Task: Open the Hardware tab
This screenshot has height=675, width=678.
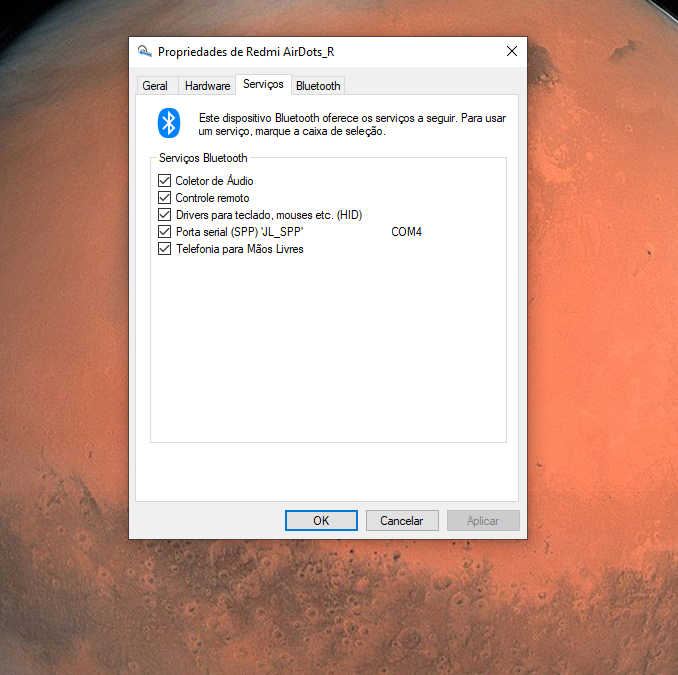Action: (207, 86)
